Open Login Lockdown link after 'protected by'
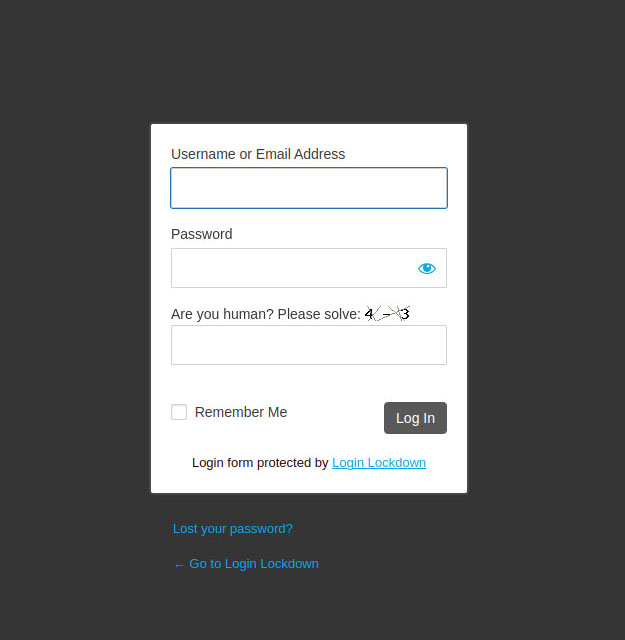 click(x=379, y=463)
